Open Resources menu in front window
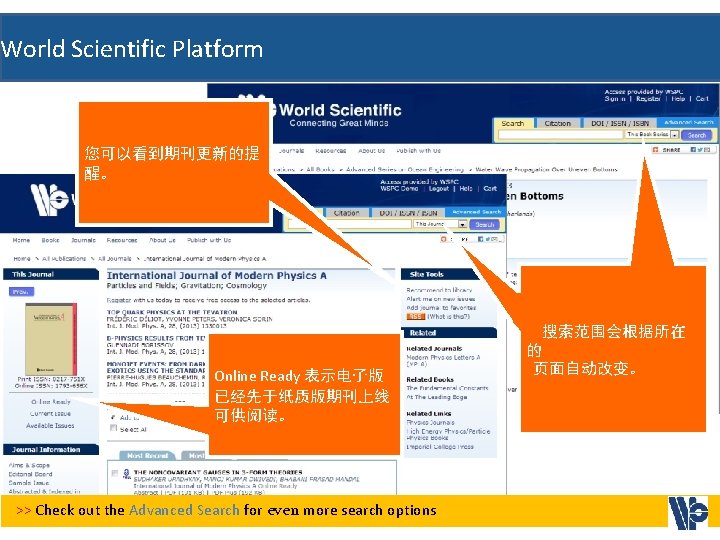Screen dimensions: 720x540 pyautogui.click(x=122, y=240)
